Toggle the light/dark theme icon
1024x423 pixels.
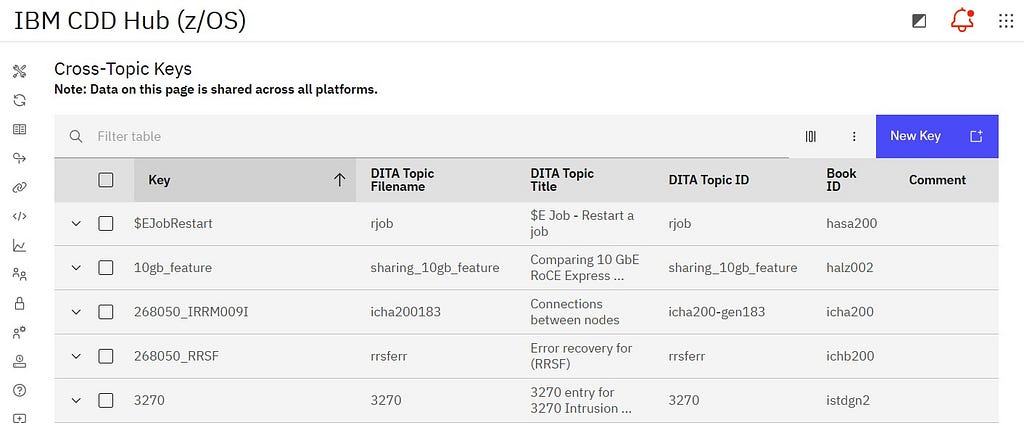click(x=919, y=21)
